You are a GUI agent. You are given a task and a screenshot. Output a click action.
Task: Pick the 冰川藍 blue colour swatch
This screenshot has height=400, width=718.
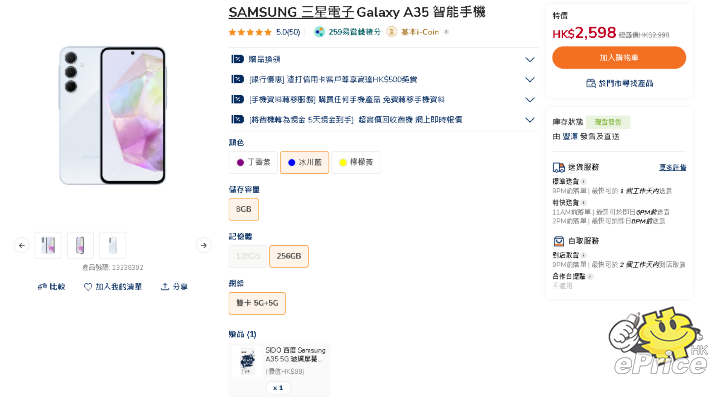pyautogui.click(x=304, y=162)
